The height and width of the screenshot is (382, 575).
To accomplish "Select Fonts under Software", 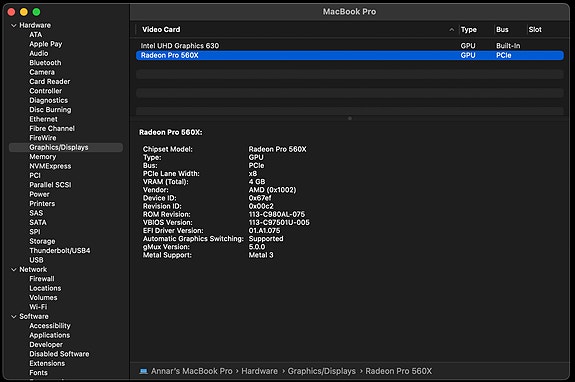I will tap(38, 372).
